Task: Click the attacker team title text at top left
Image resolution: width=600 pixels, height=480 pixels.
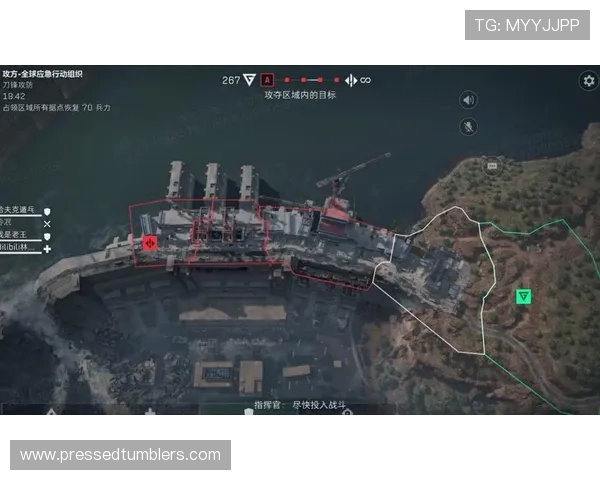Action: (42, 74)
